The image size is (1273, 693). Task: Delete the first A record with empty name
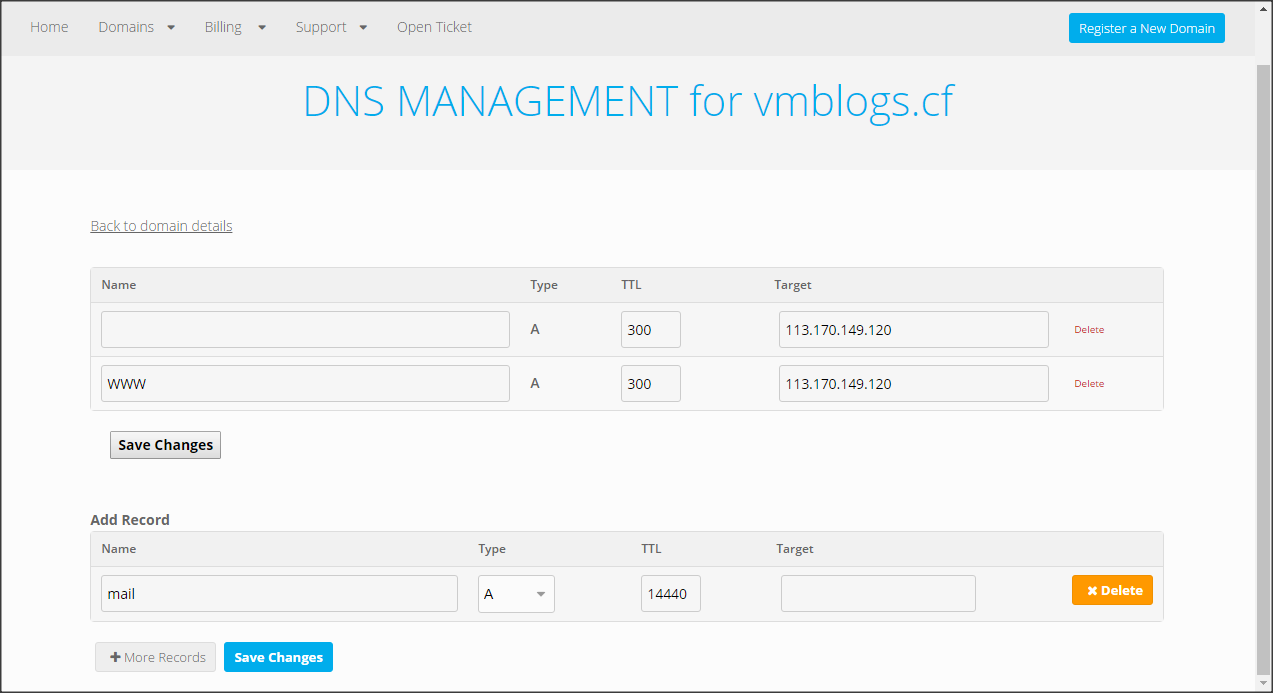pos(1089,330)
